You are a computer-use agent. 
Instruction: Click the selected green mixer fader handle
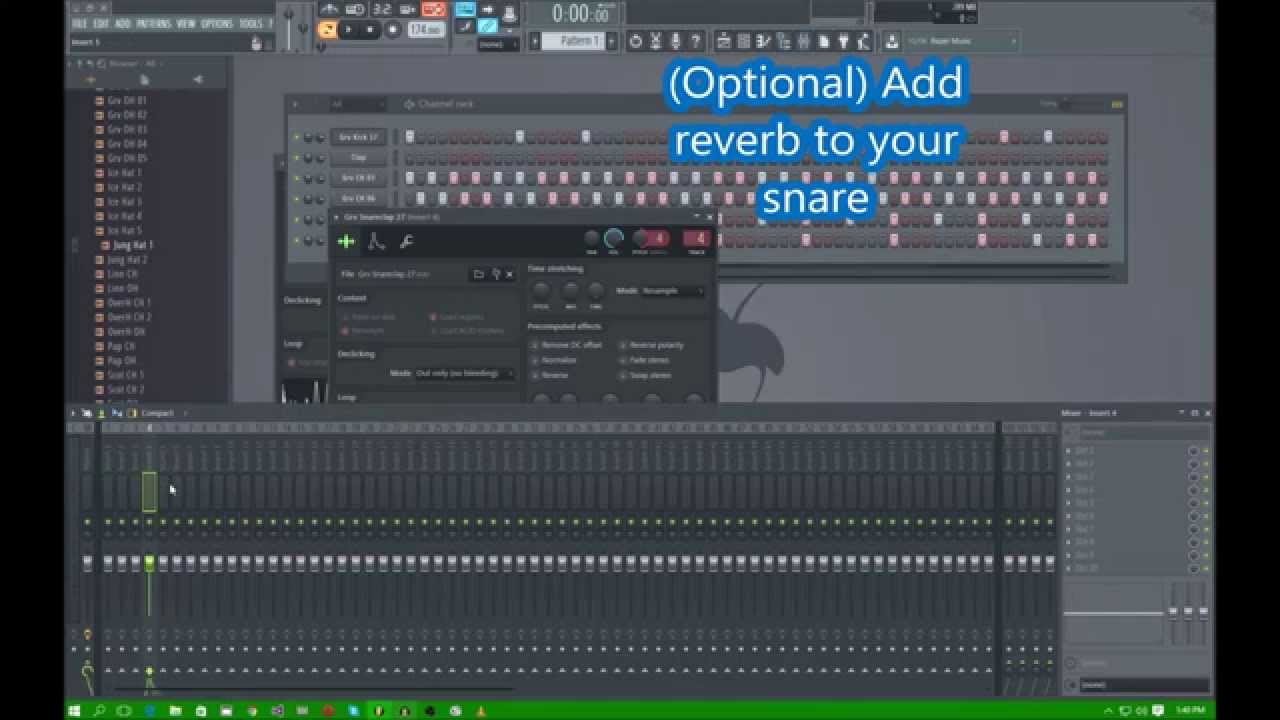149,563
